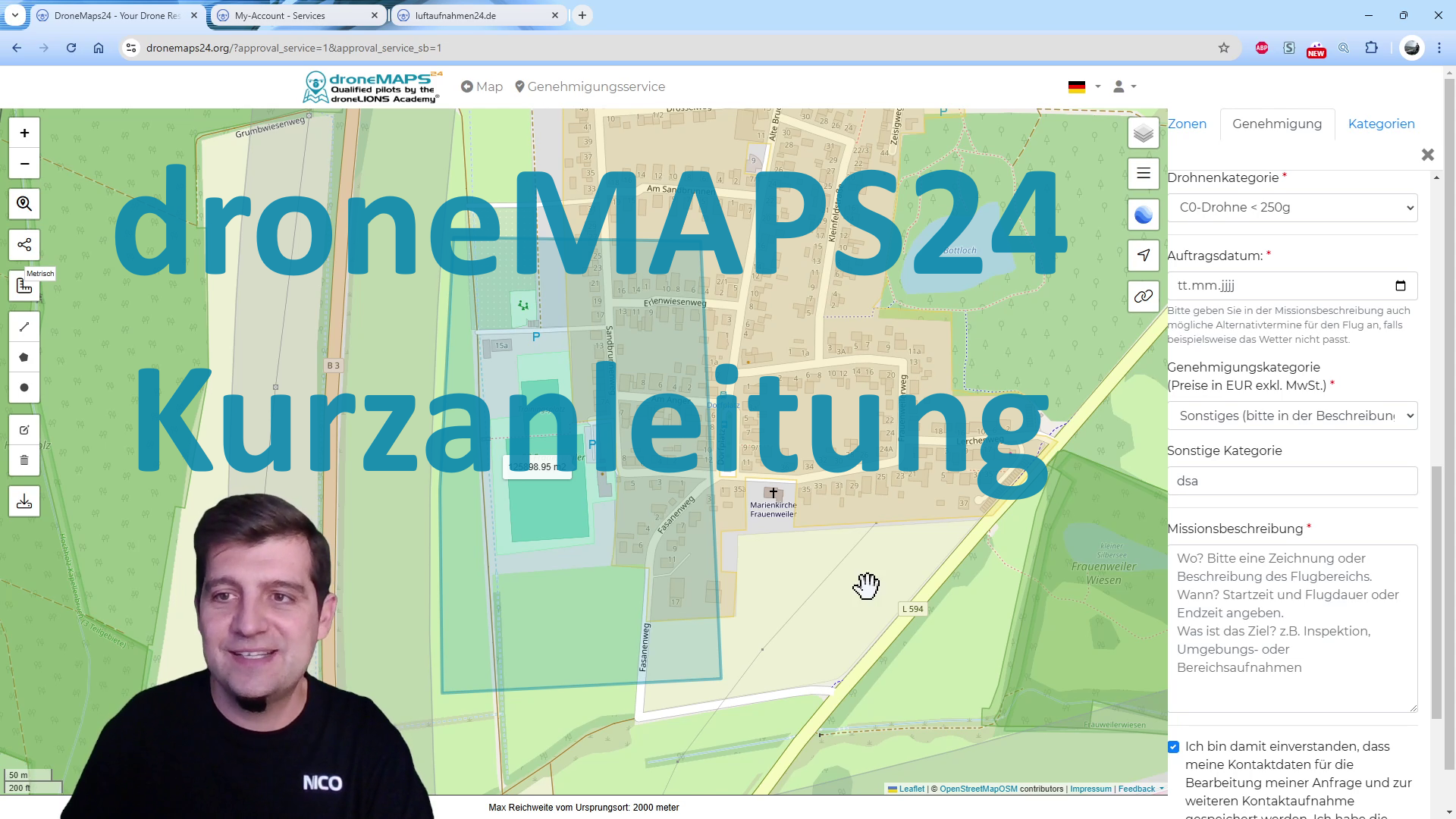Switch to the Genehmigung tab
This screenshot has width=1456, height=819.
pos(1277,124)
